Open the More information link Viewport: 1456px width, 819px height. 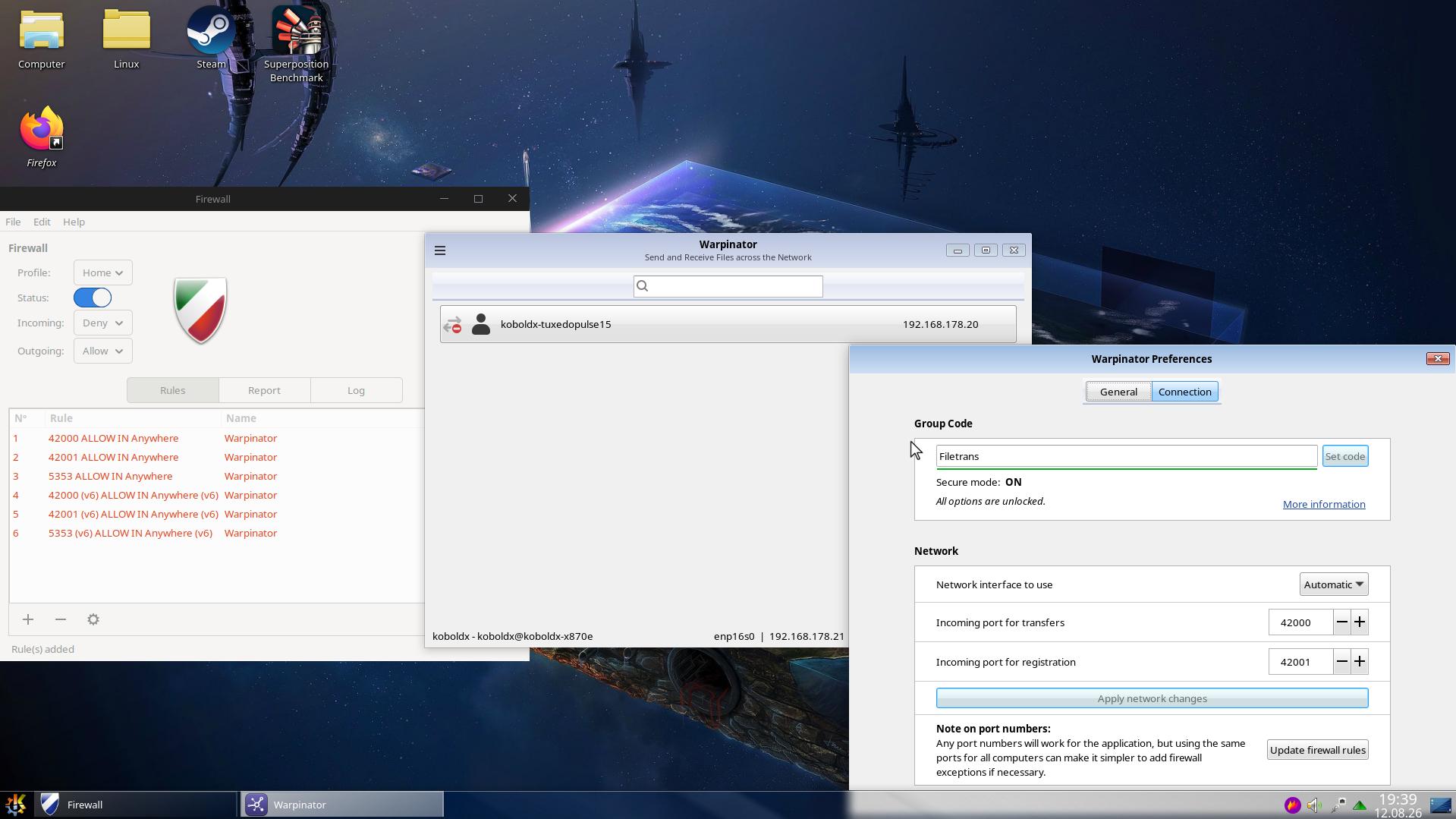1323,504
